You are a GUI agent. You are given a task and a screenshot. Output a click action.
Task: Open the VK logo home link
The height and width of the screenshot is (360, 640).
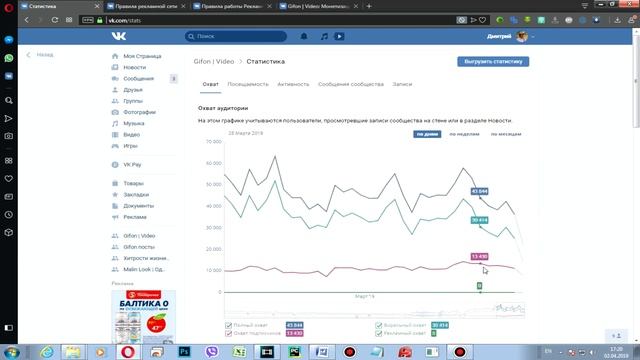pos(119,36)
